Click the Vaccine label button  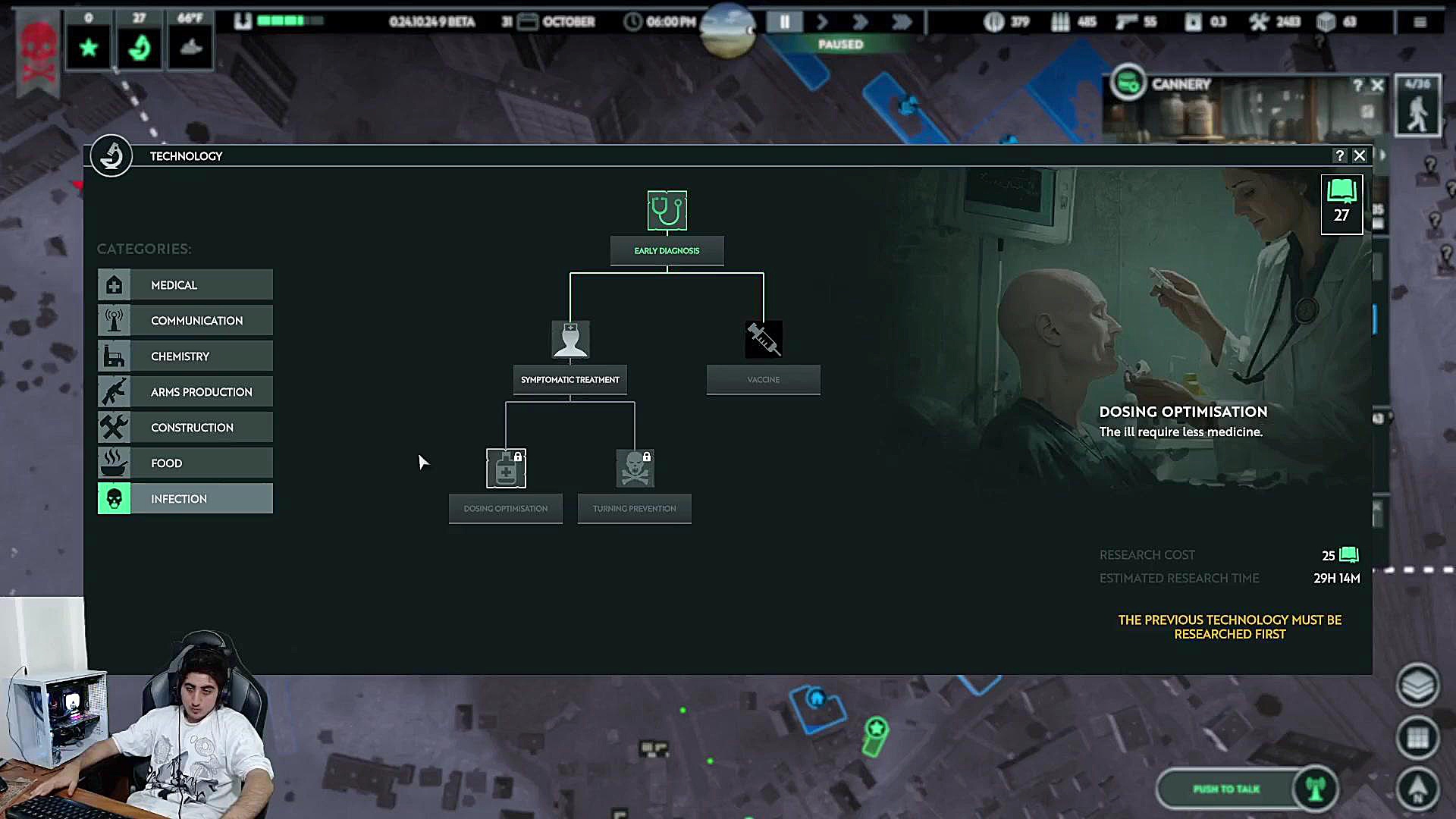coord(763,380)
